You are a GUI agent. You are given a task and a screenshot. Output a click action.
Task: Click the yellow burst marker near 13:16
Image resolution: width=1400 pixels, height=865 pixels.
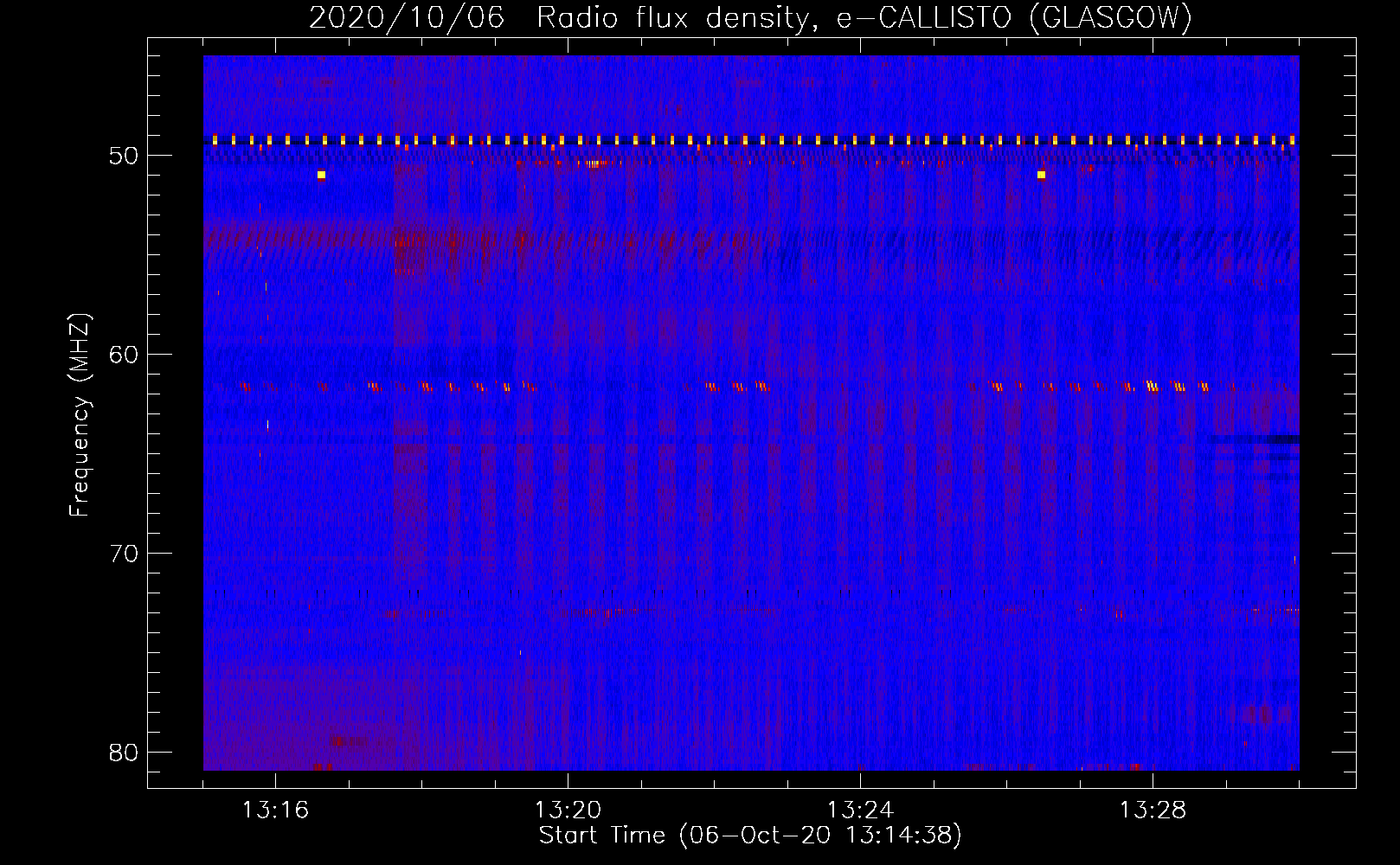click(321, 175)
